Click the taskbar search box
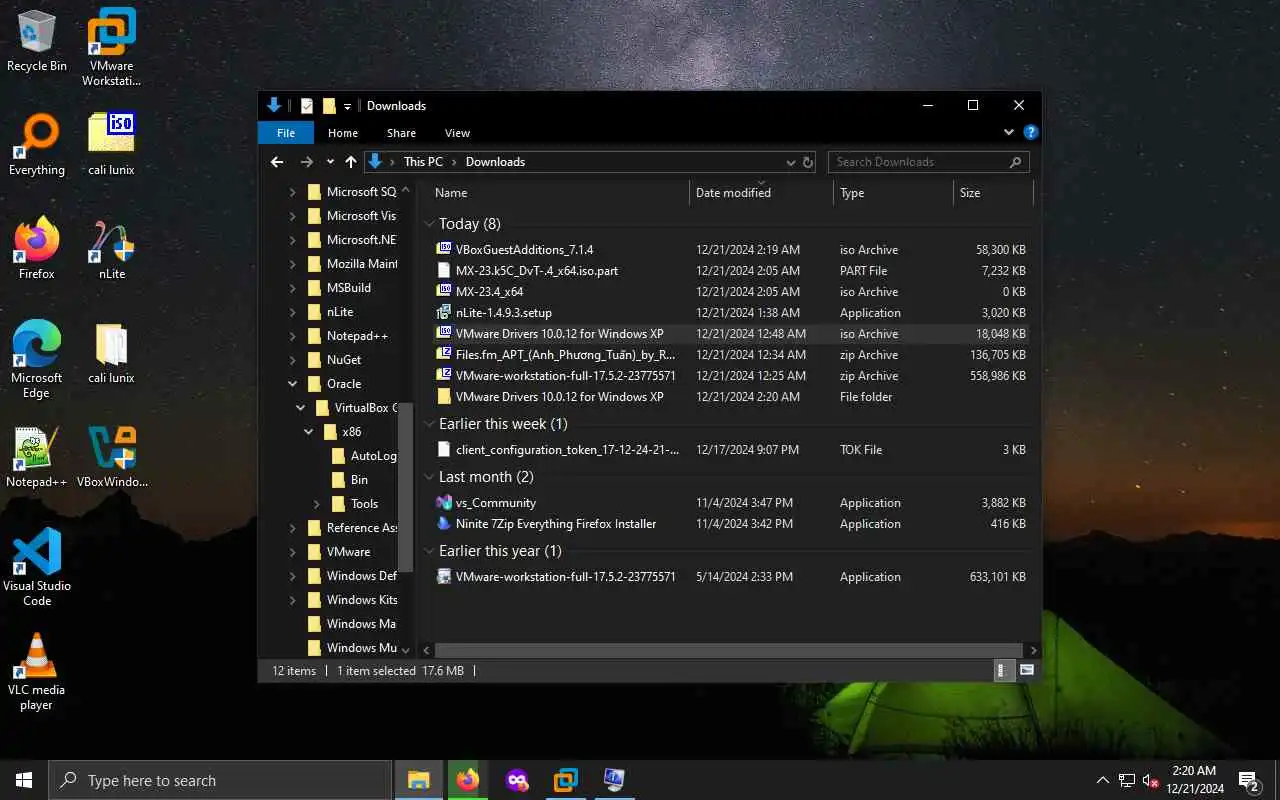 pos(220,780)
